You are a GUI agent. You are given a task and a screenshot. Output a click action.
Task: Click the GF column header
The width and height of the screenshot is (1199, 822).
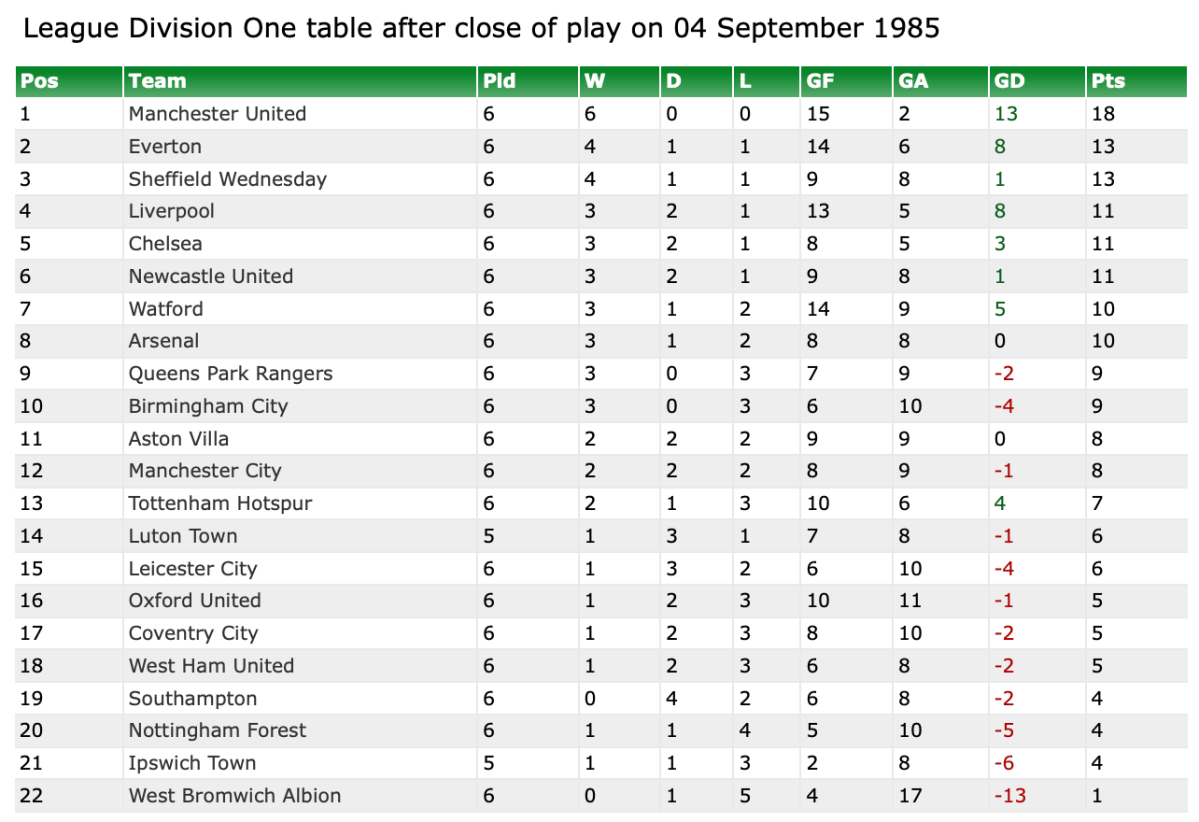(x=820, y=82)
